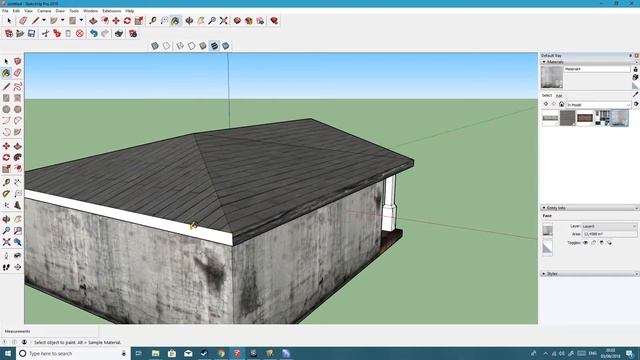Print the model with printer icon
Image resolution: width=640 pixels, height=360 pixels.
click(x=119, y=33)
